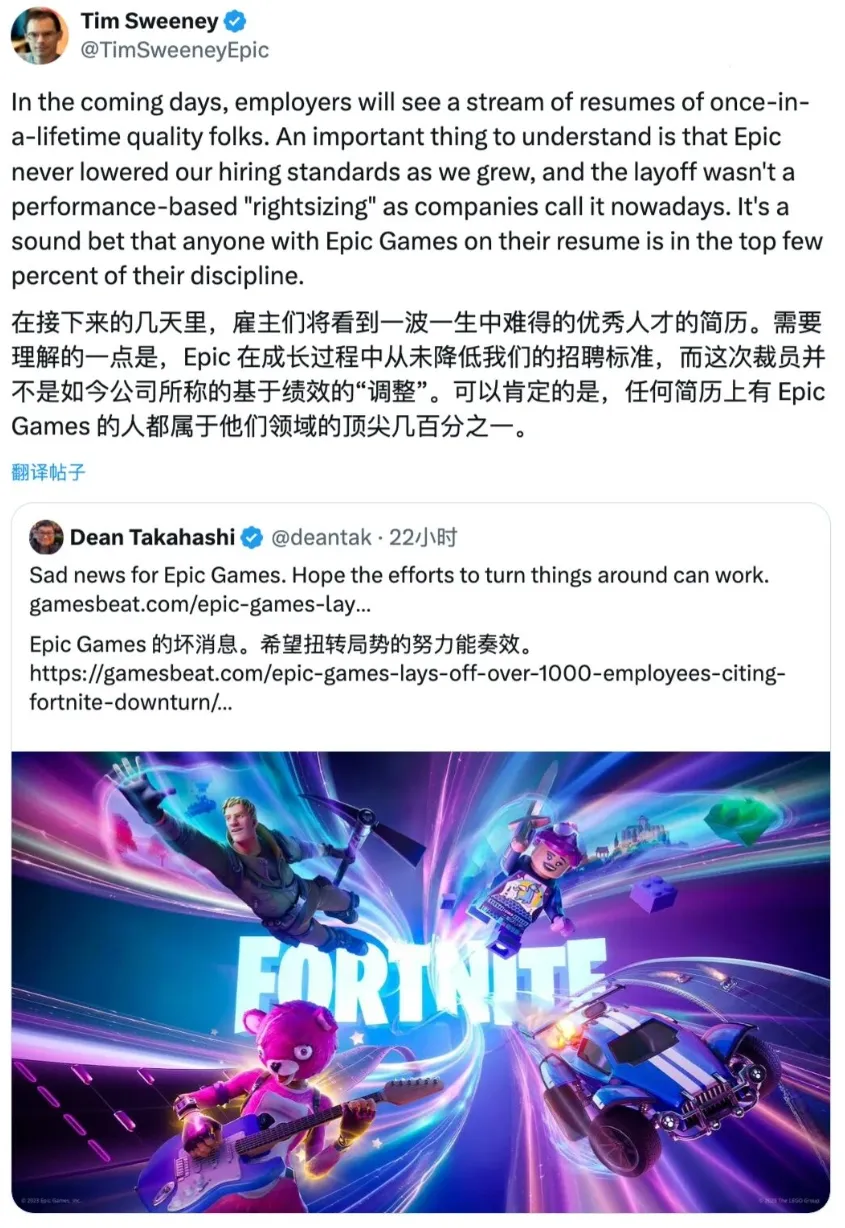Open the Tim Sweeney display name
The image size is (845, 1228).
click(150, 21)
